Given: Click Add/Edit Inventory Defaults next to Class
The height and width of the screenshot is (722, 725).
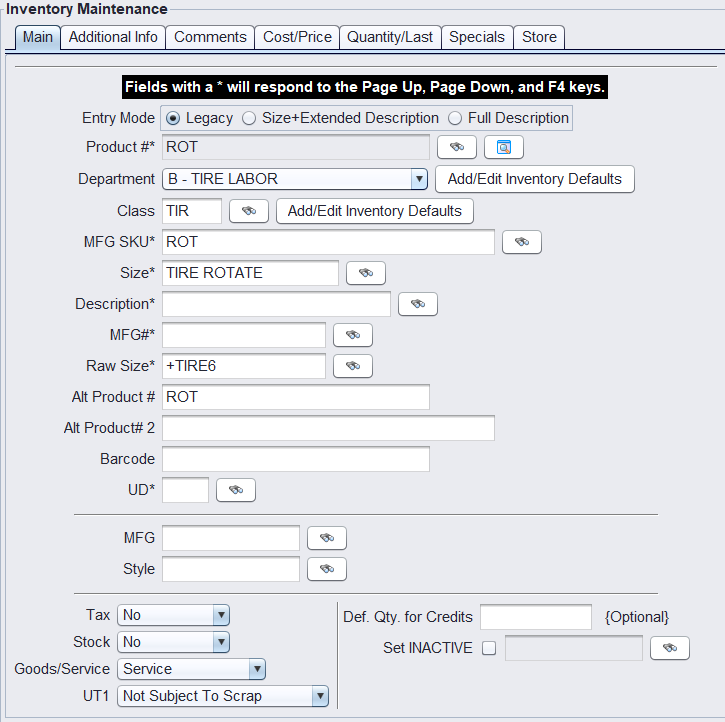Looking at the screenshot, I should [374, 211].
